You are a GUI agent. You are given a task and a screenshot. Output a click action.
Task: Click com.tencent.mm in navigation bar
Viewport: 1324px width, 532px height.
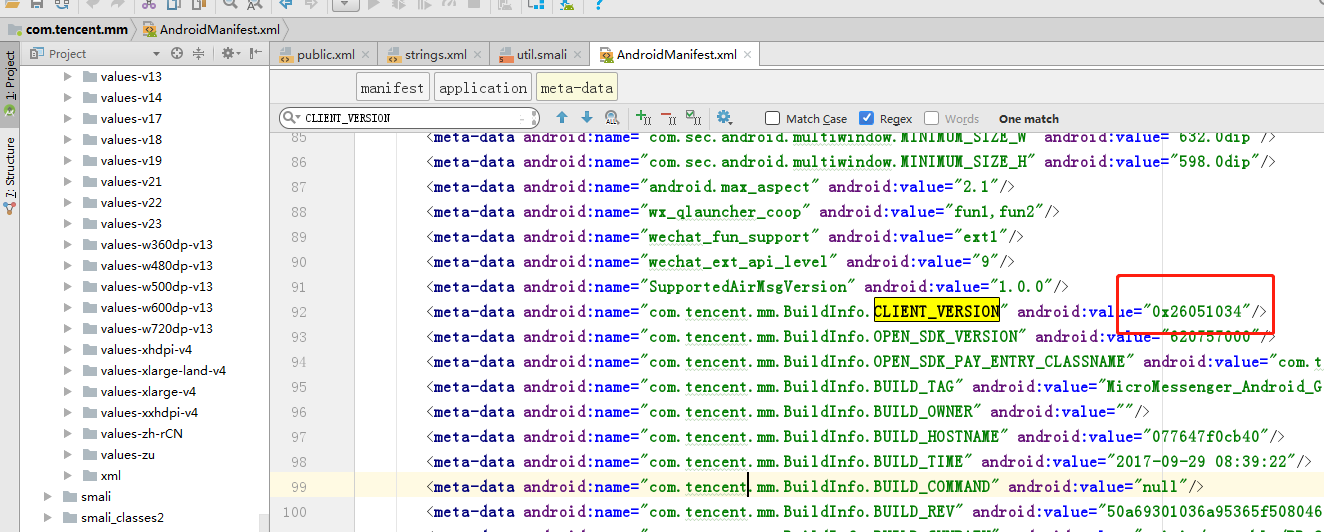point(67,30)
